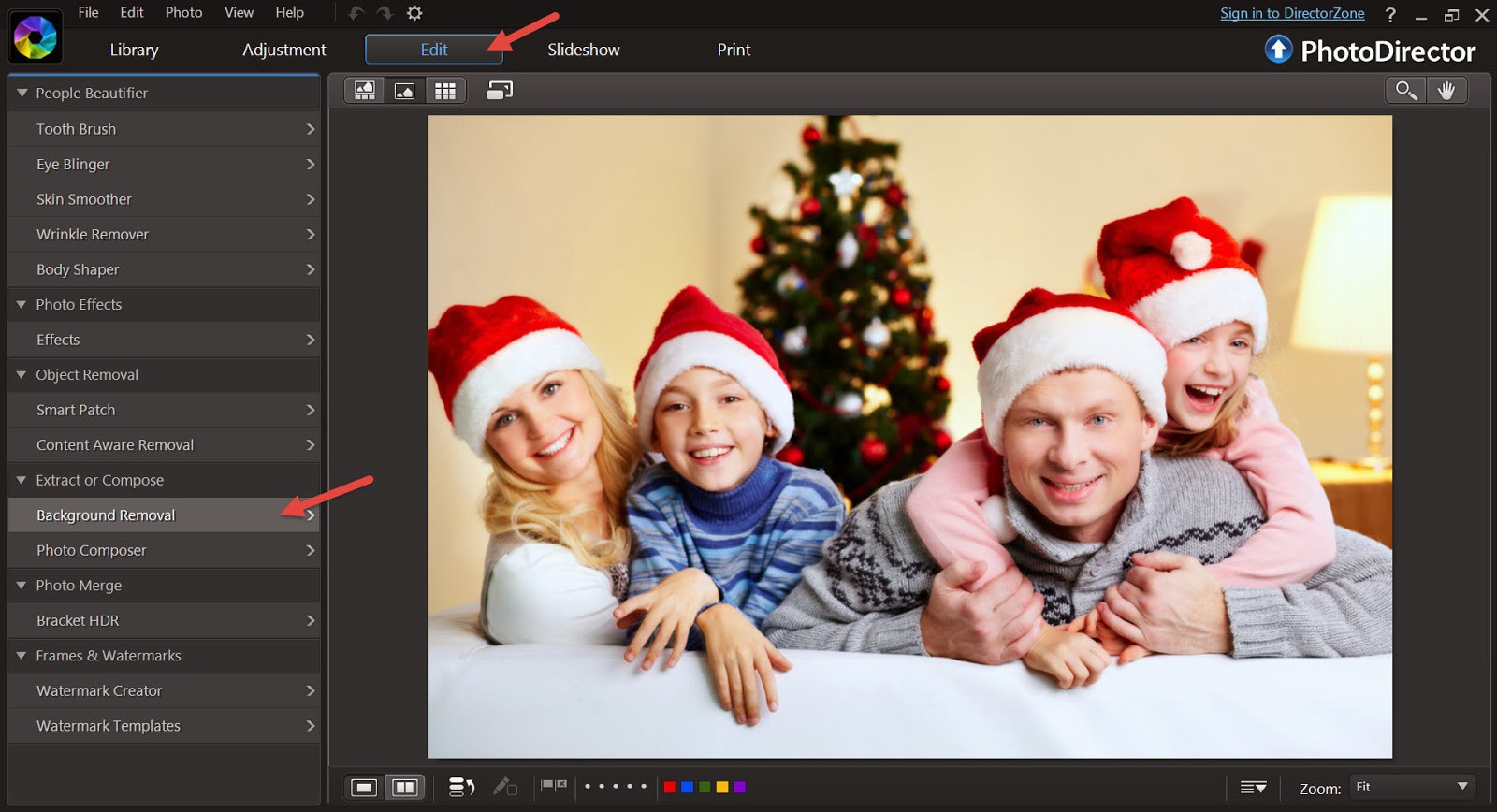Switch to the Print tab
Image resolution: width=1497 pixels, height=812 pixels.
[734, 50]
